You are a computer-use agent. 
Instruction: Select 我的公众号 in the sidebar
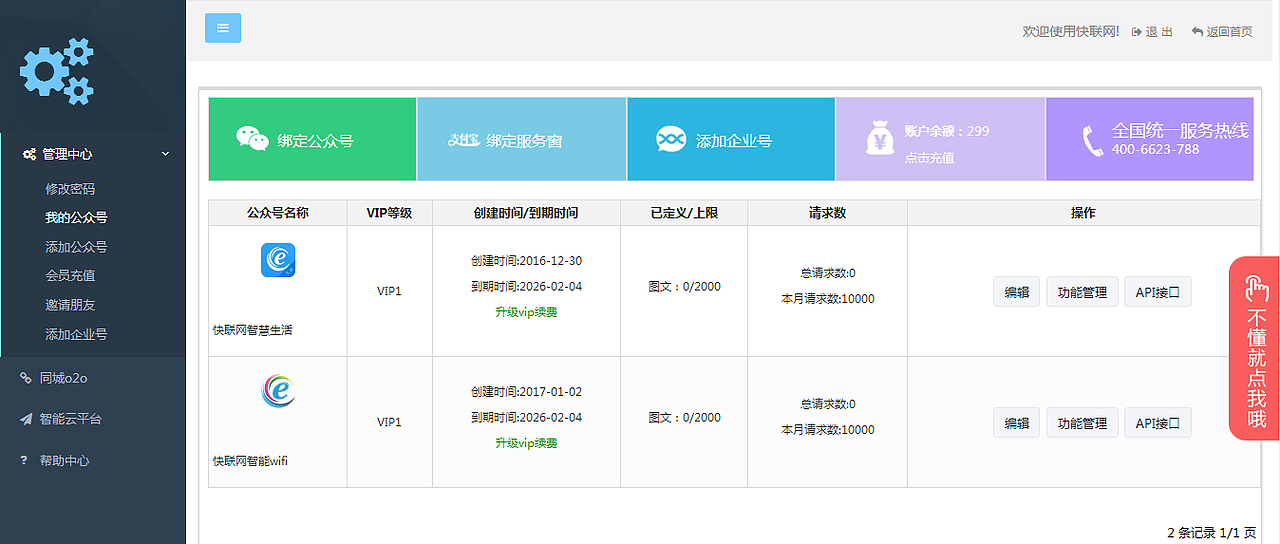point(76,217)
